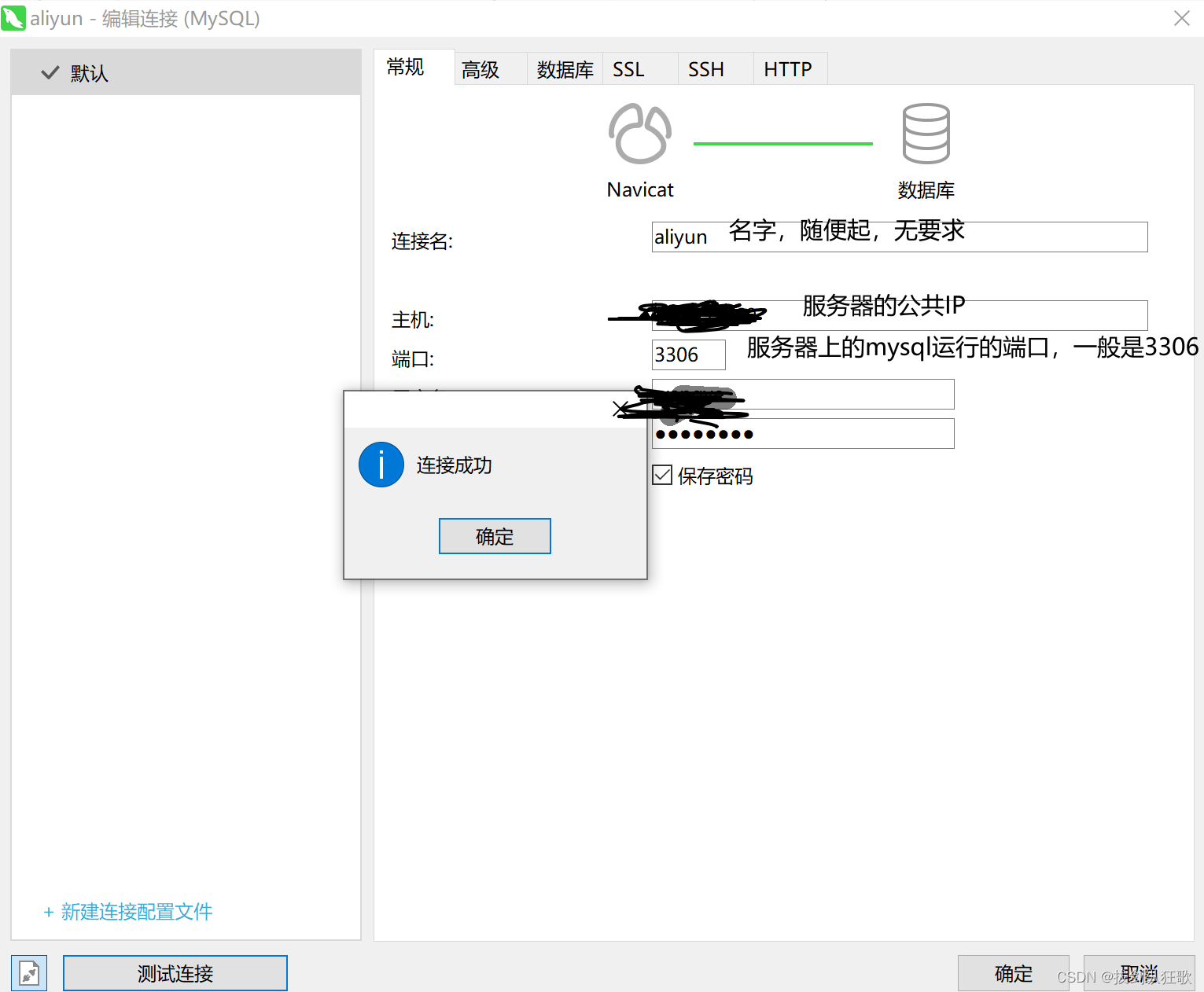Click the Navicat app icon in title bar
Image resolution: width=1204 pixels, height=992 pixels.
click(13, 18)
